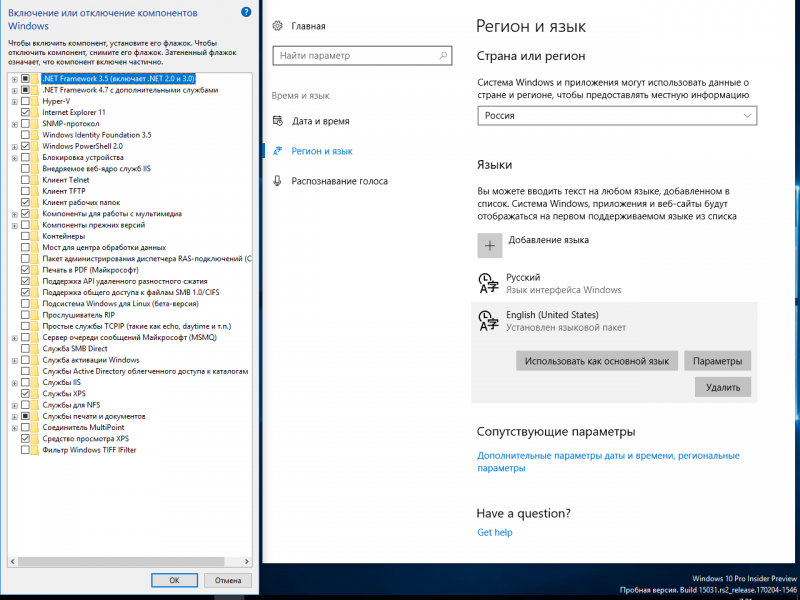This screenshot has height=600, width=800.
Task: Enable the Контейнеры checkbox
Action: pyautogui.click(x=25, y=236)
